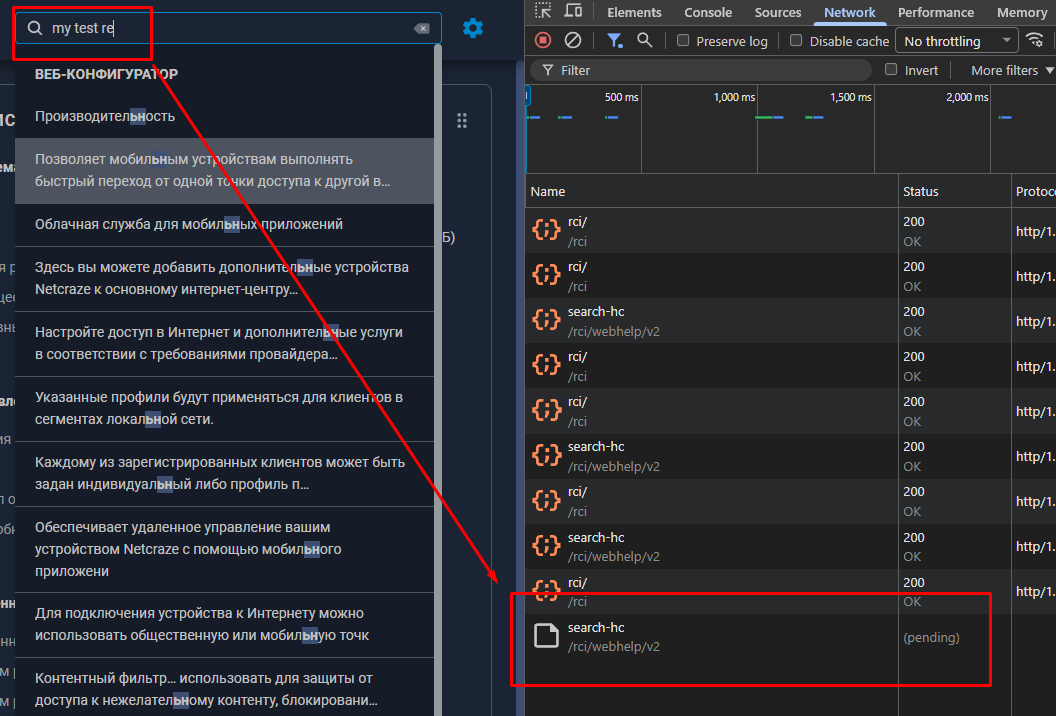Screen dimensions: 1056x716
Task: Open the Sources tab
Action: [x=778, y=12]
